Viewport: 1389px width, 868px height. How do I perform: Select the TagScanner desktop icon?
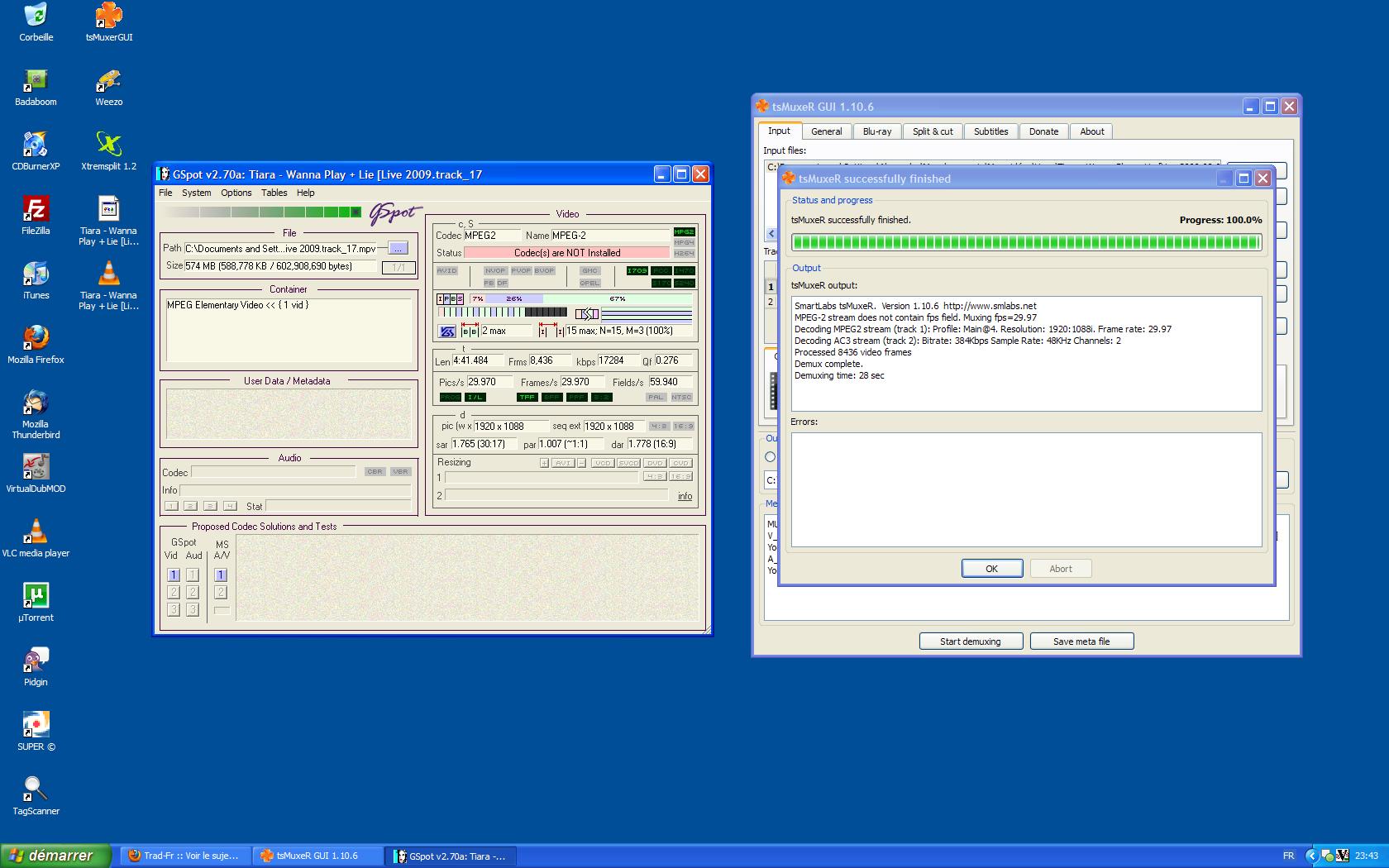tap(36, 797)
